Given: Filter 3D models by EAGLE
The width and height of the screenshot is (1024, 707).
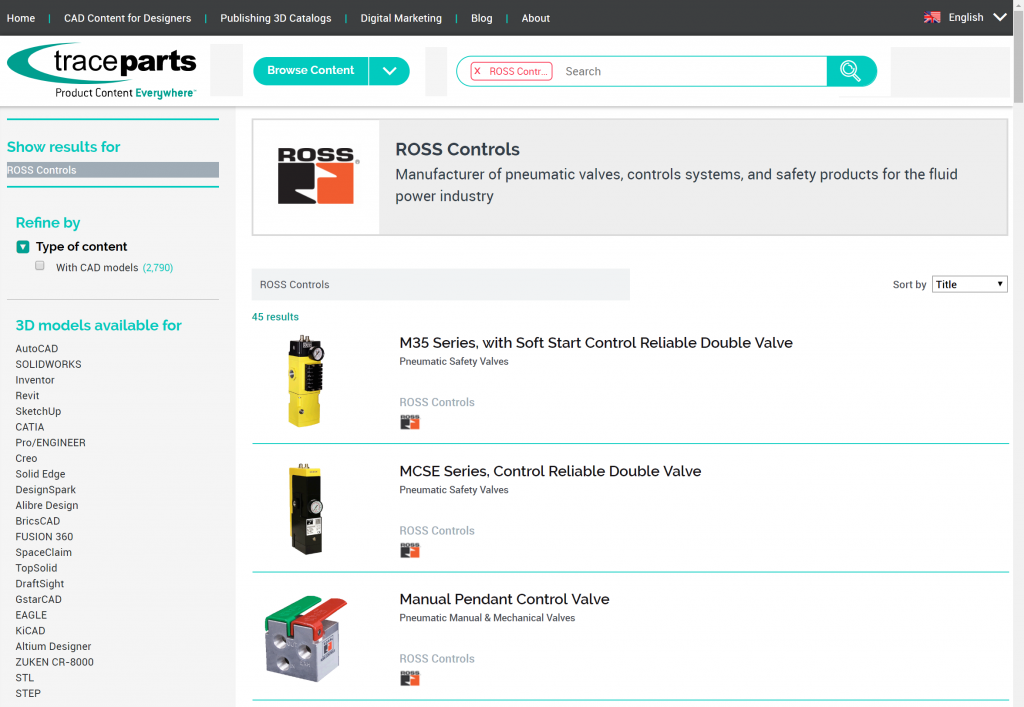Looking at the screenshot, I should pos(31,615).
